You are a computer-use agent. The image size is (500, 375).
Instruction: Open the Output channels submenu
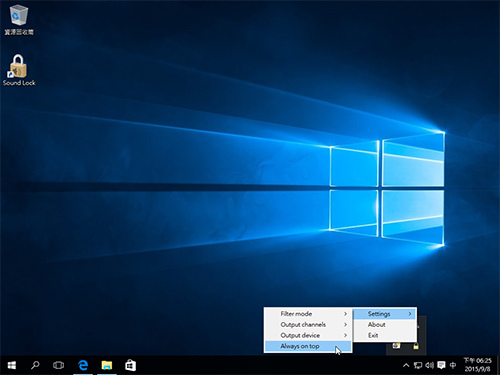(x=308, y=324)
